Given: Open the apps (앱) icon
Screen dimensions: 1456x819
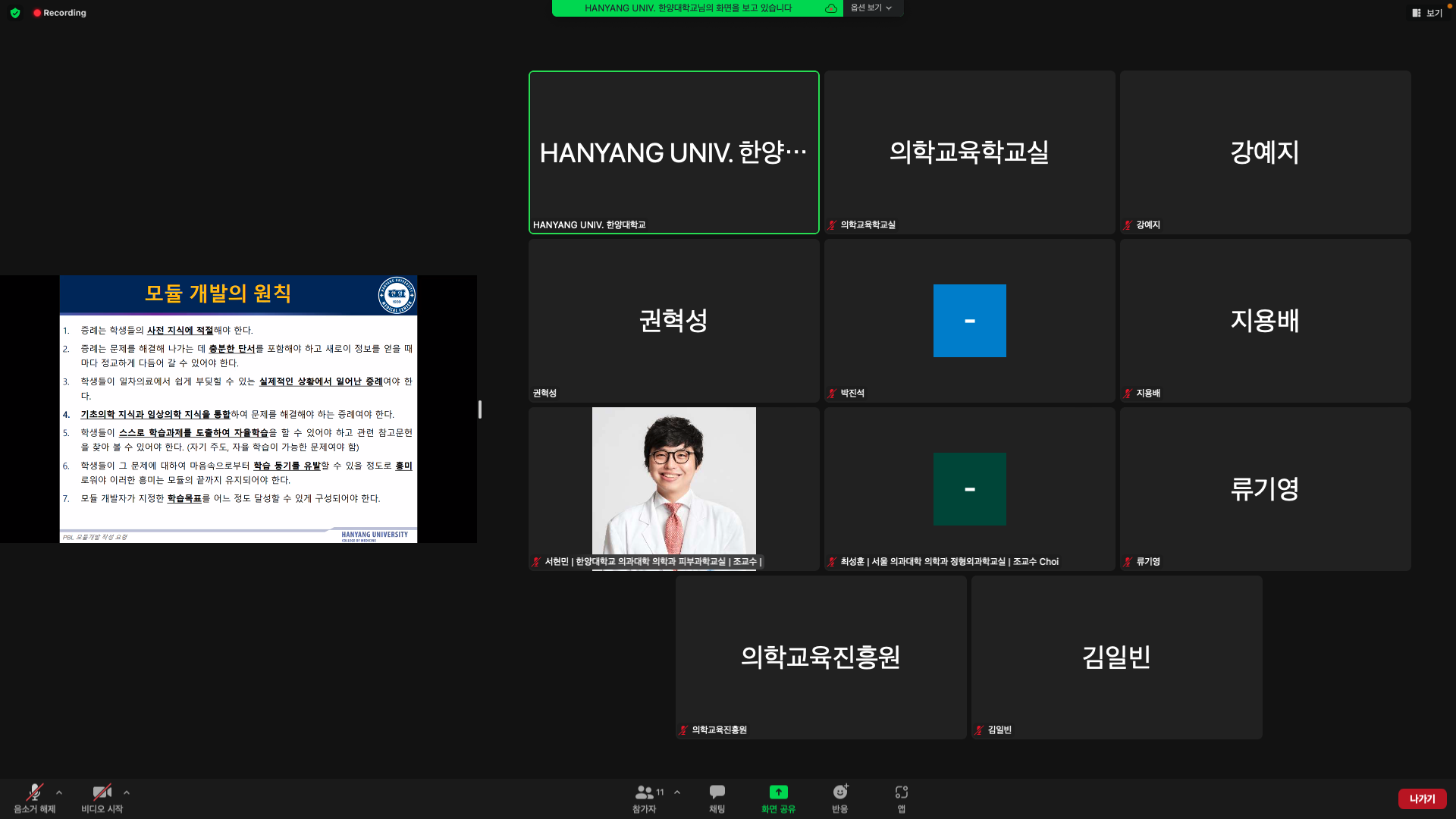Looking at the screenshot, I should [901, 793].
